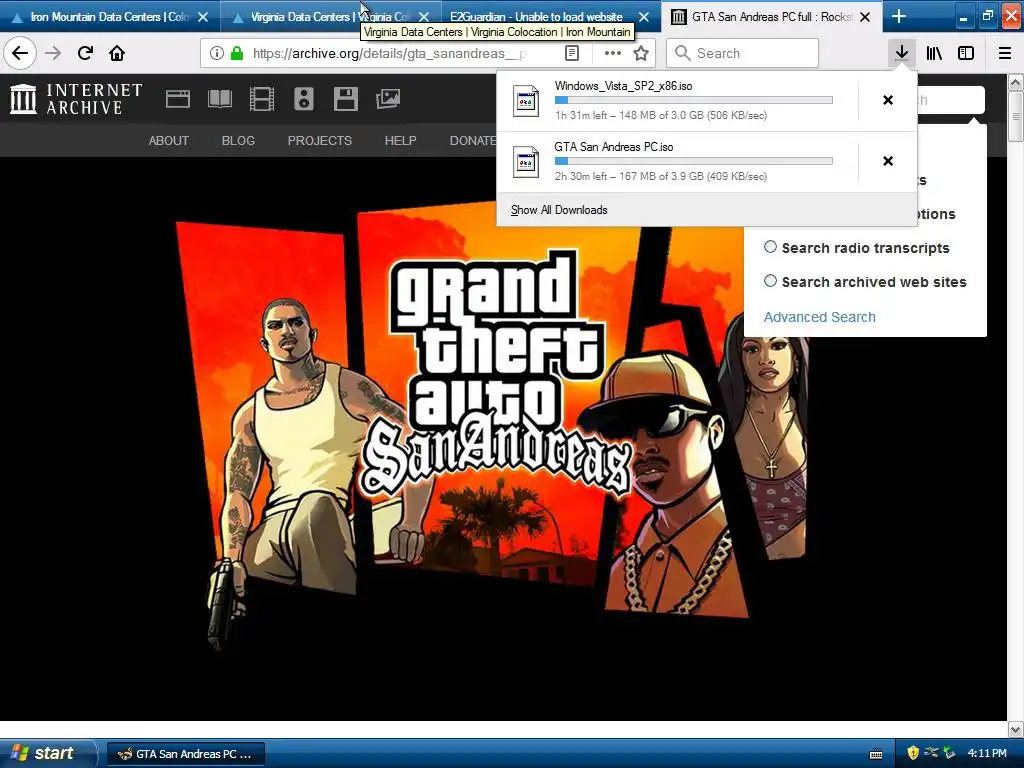Click Windows_Vista_SP2_x86.iso download progress bar
Image resolution: width=1024 pixels, height=768 pixels.
[694, 100]
